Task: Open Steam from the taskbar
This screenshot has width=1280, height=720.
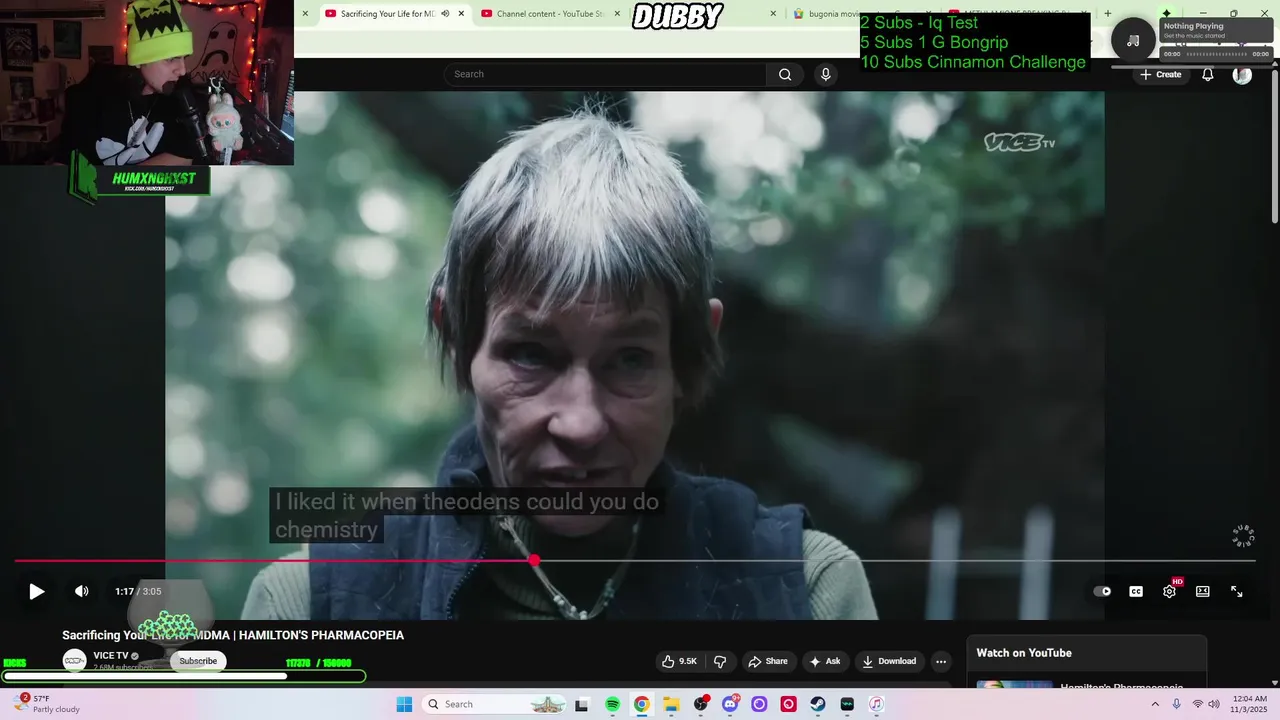Action: pos(818,704)
